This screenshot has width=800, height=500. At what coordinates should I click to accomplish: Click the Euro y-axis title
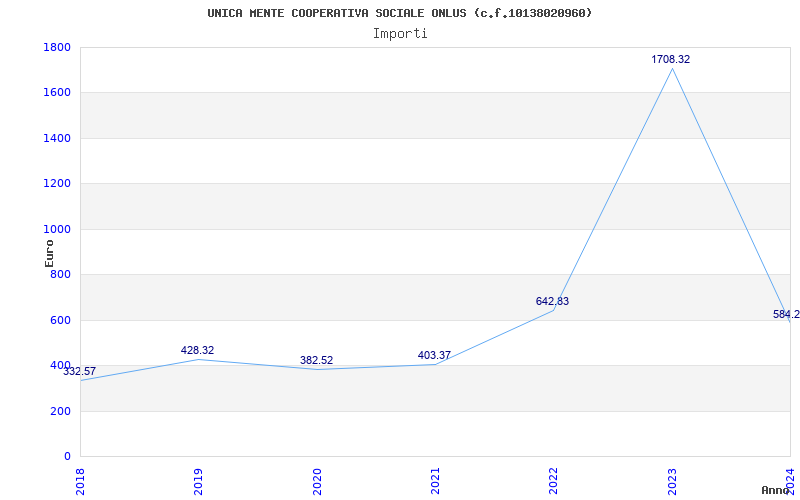[x=49, y=253]
